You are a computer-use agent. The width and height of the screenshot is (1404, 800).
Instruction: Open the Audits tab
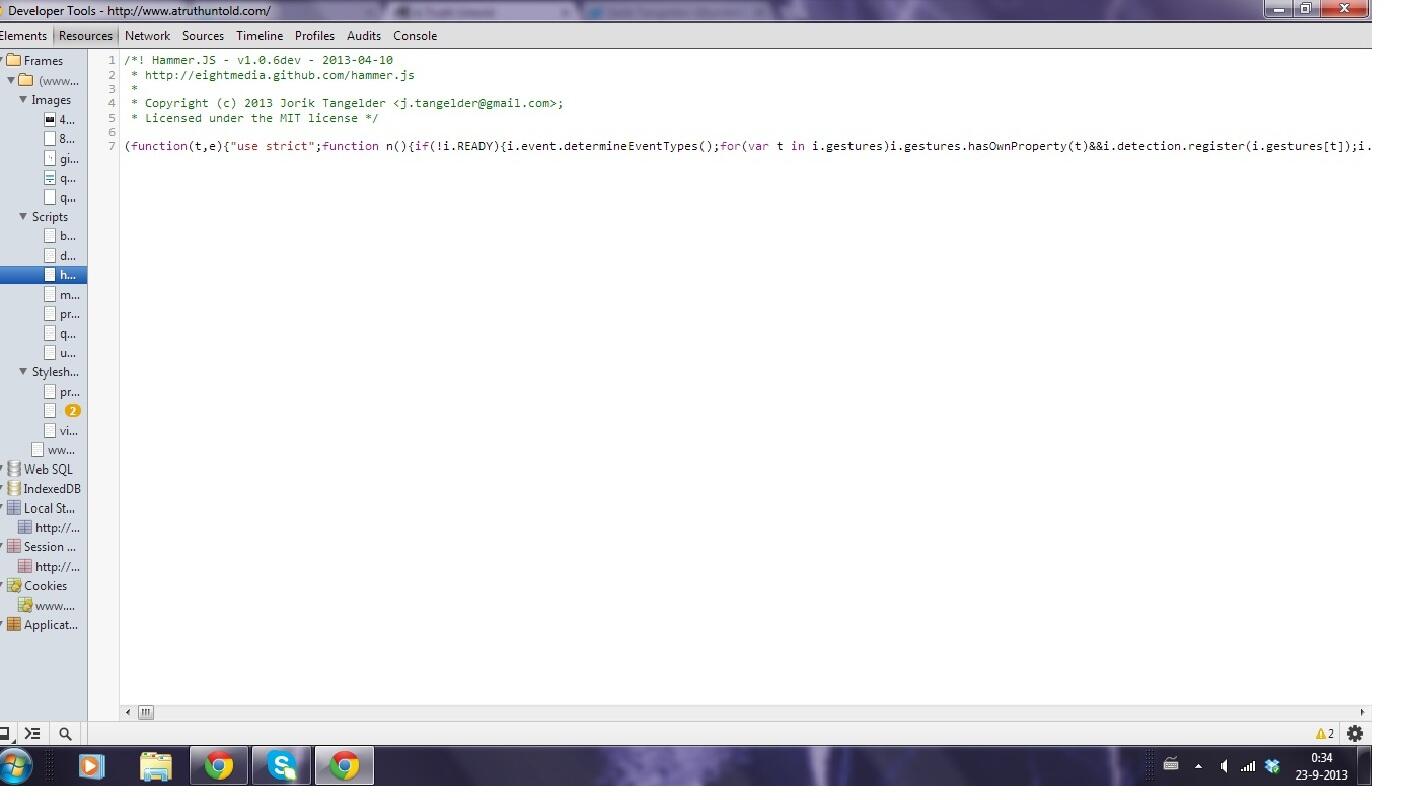(x=364, y=36)
